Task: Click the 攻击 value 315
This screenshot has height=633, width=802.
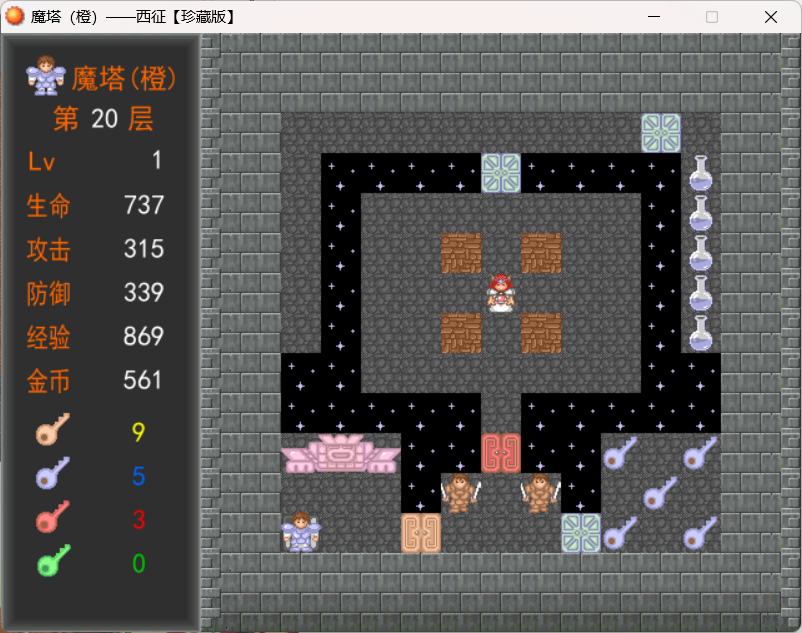Action: pos(144,248)
